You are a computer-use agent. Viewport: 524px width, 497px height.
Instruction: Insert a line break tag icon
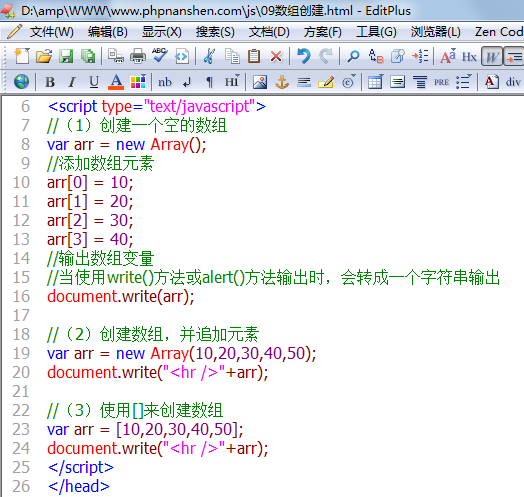coord(187,82)
